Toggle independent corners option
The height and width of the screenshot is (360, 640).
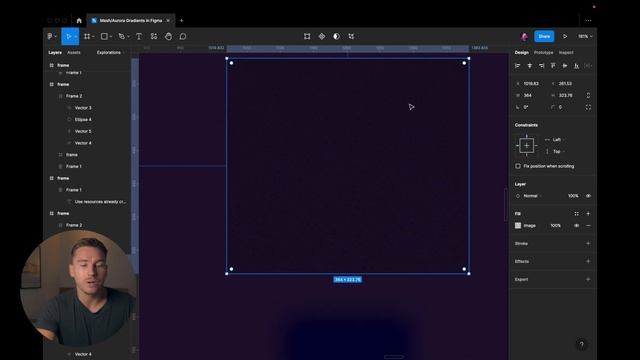coord(588,107)
